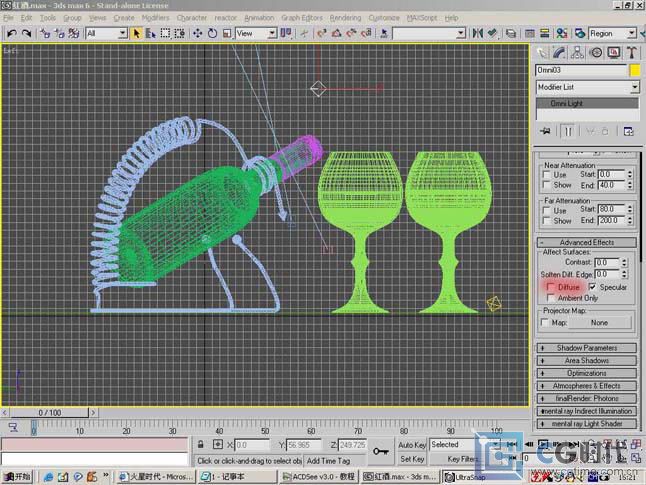Enable Far Attenuation Show checkbox
This screenshot has width=646, height=485.
[547, 221]
